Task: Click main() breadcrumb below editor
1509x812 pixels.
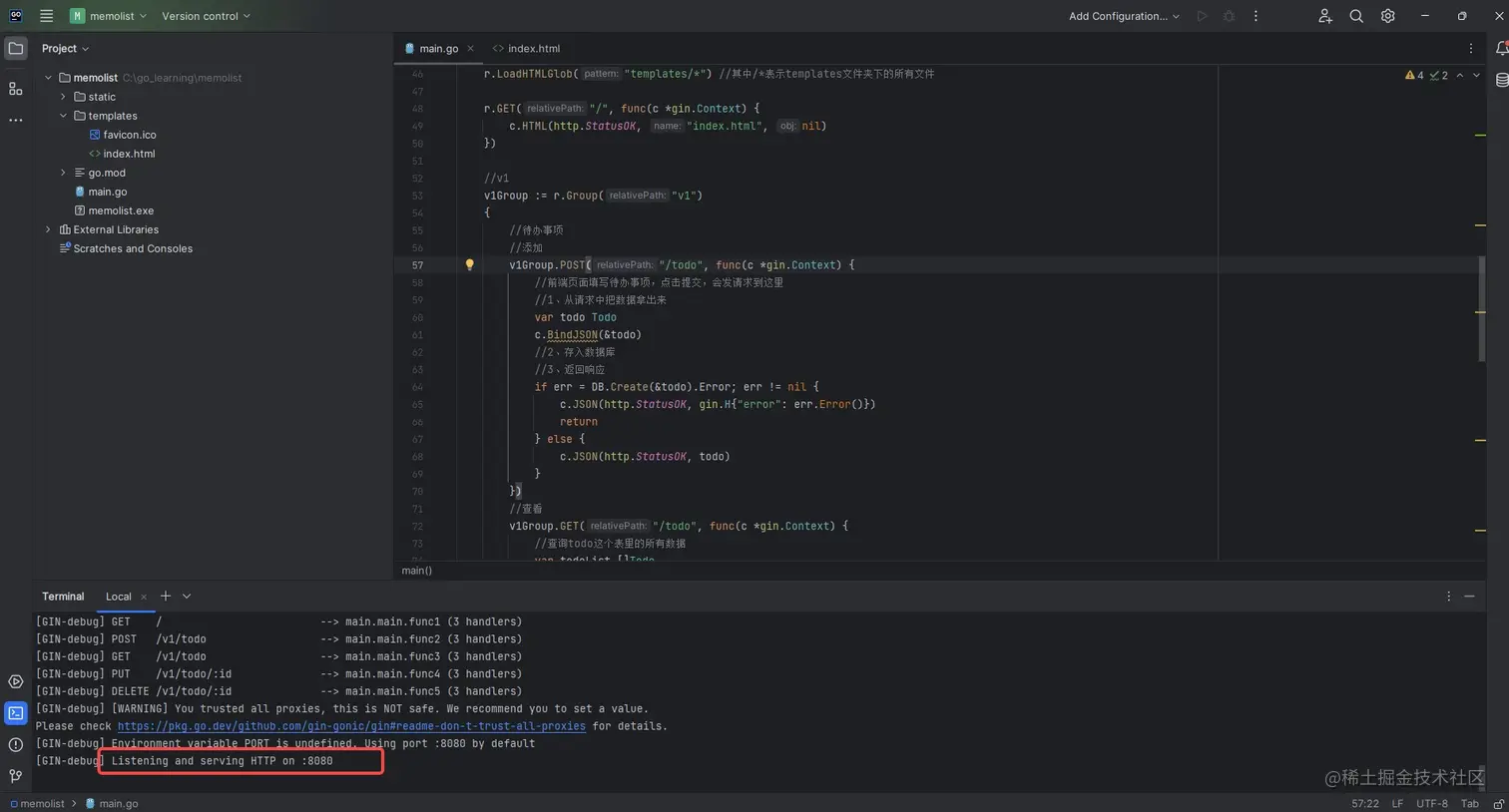Action: 417,571
